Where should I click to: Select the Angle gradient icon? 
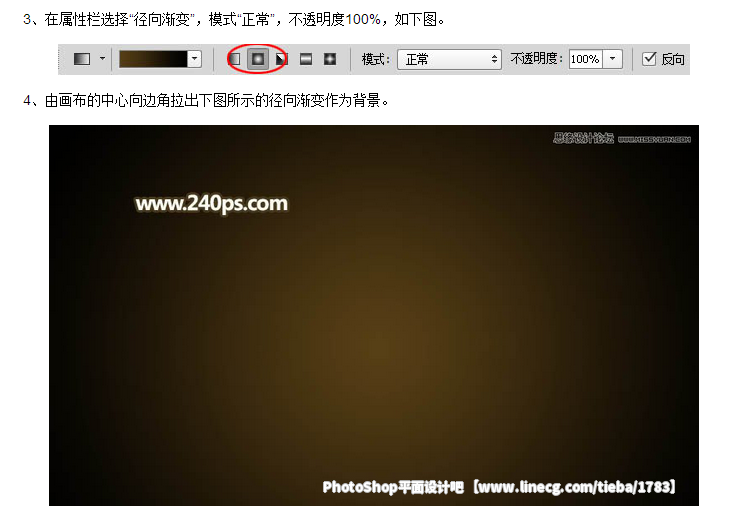click(282, 59)
